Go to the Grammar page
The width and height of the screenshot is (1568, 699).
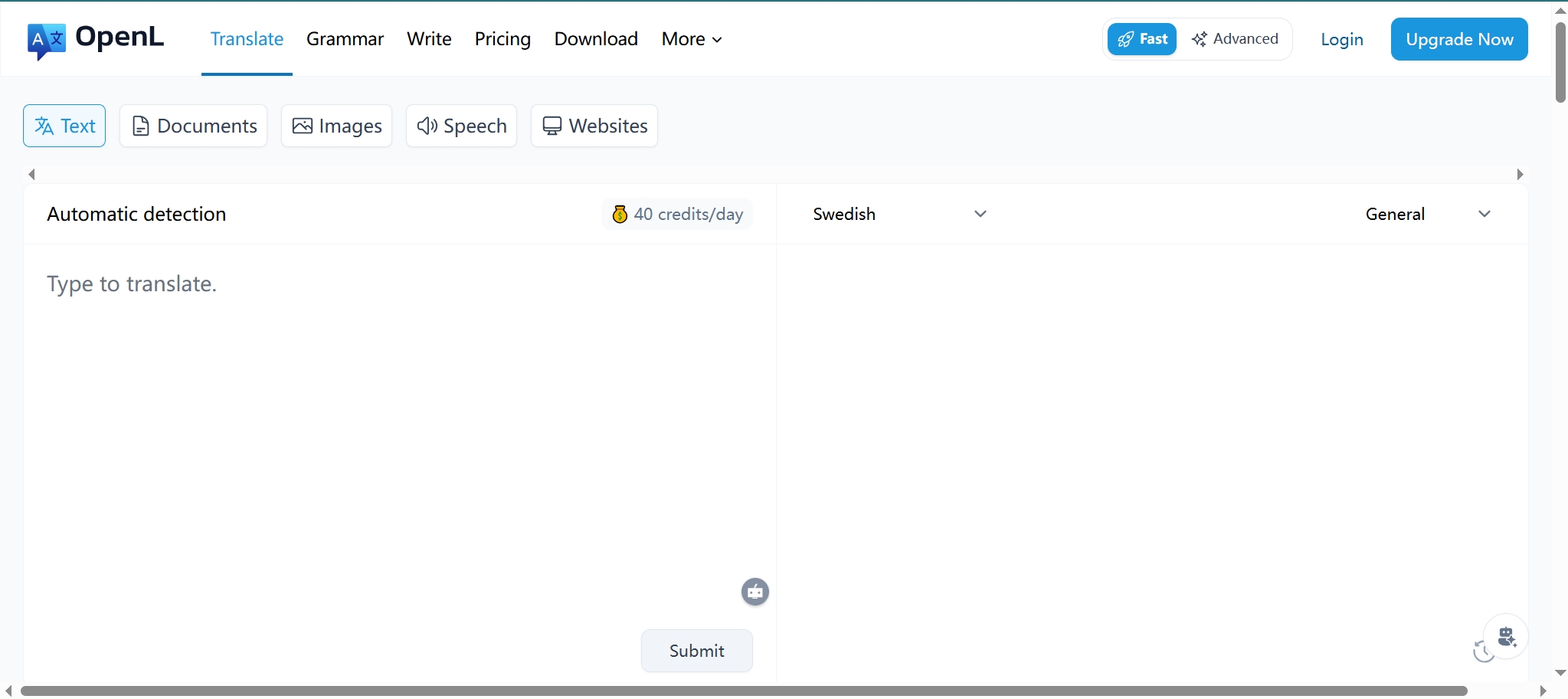[345, 39]
